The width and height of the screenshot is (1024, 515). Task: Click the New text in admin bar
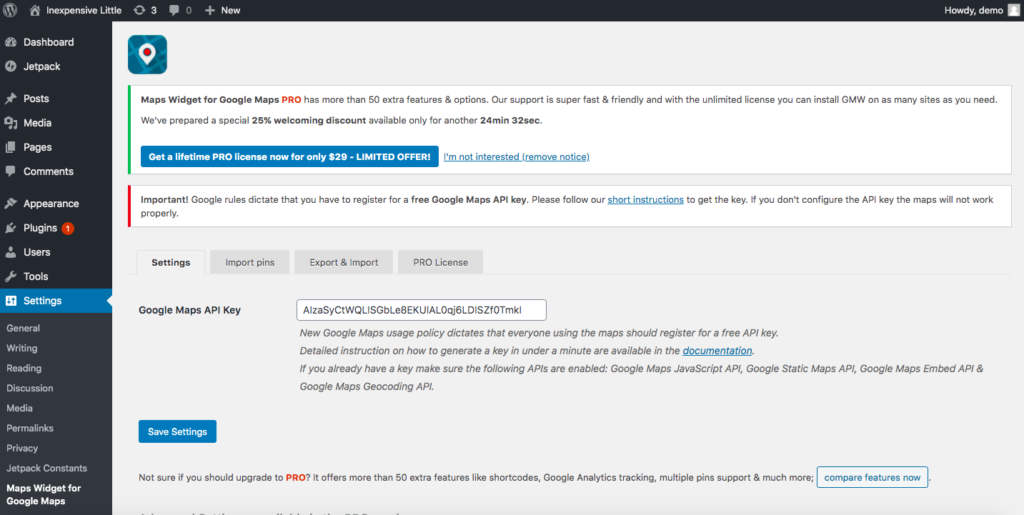click(231, 10)
